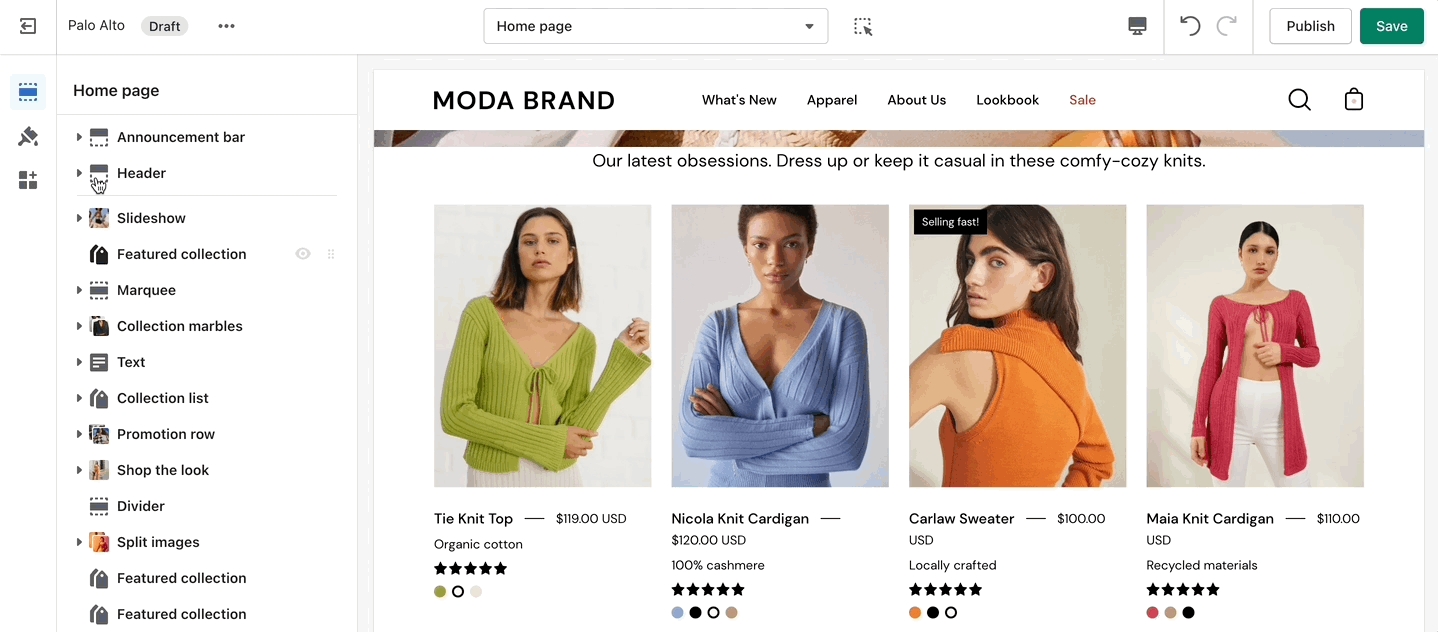
Task: Switch the desktop preview device icon
Action: (x=1137, y=26)
